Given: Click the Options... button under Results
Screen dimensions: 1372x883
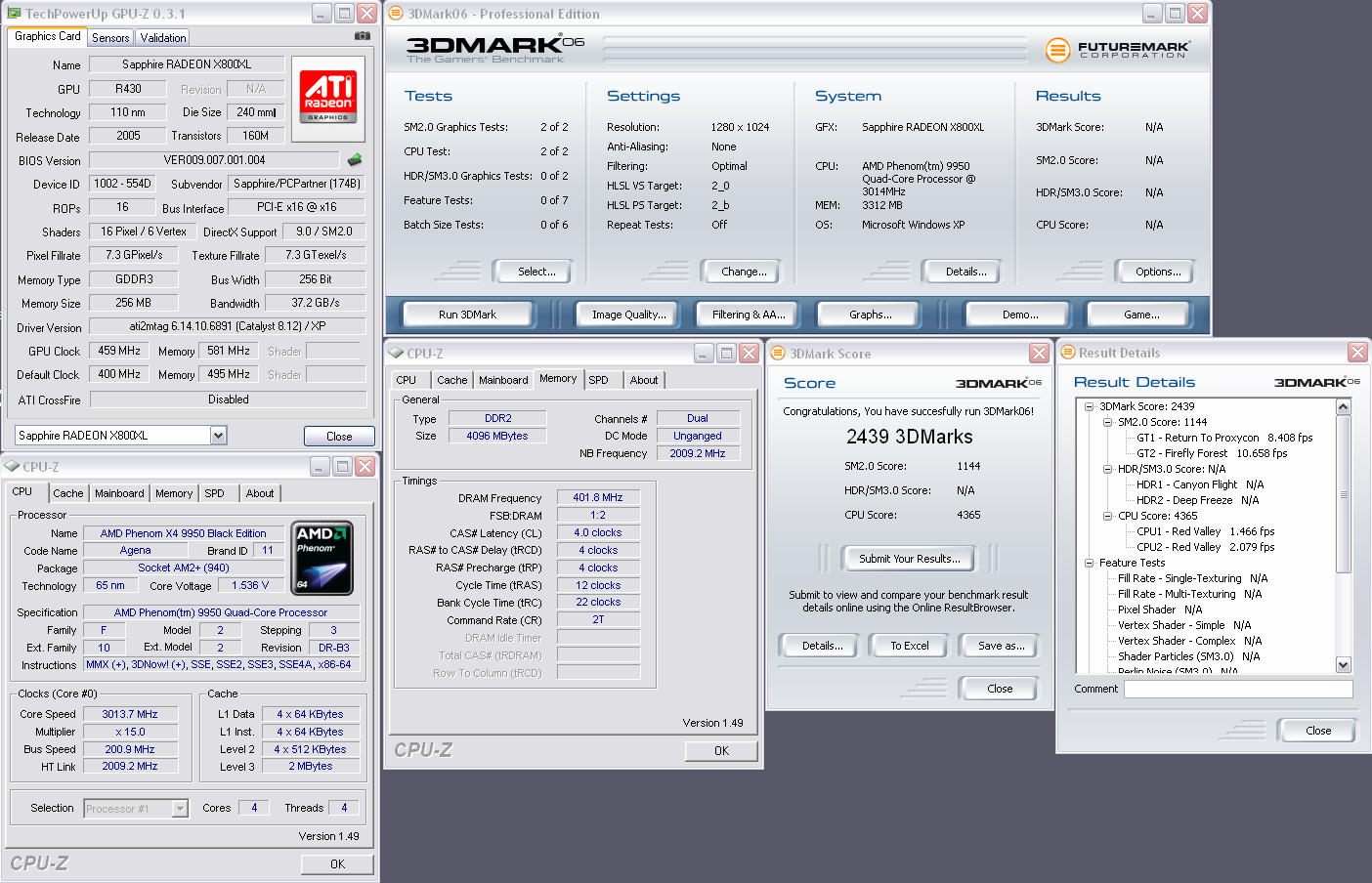Looking at the screenshot, I should point(1156,272).
